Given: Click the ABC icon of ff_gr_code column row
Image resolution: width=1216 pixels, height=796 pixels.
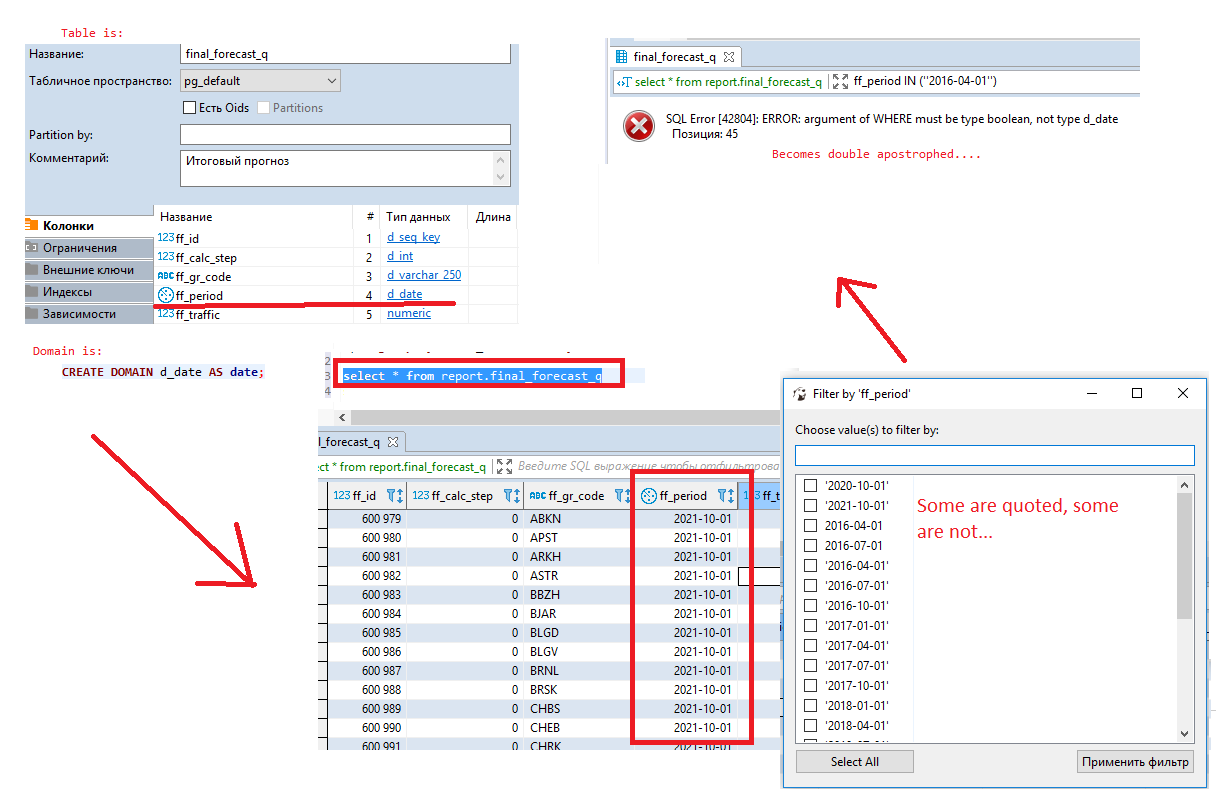Looking at the screenshot, I should pos(166,276).
